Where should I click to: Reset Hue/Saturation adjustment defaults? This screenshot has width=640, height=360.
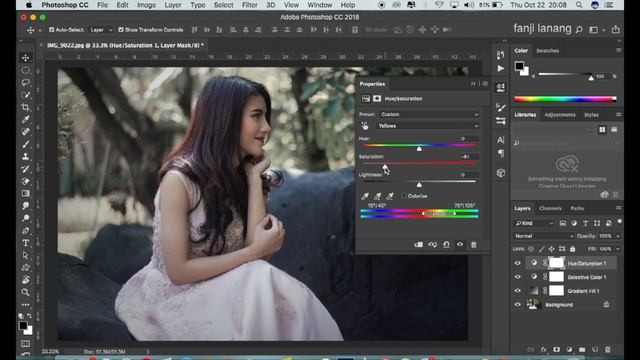pos(446,244)
